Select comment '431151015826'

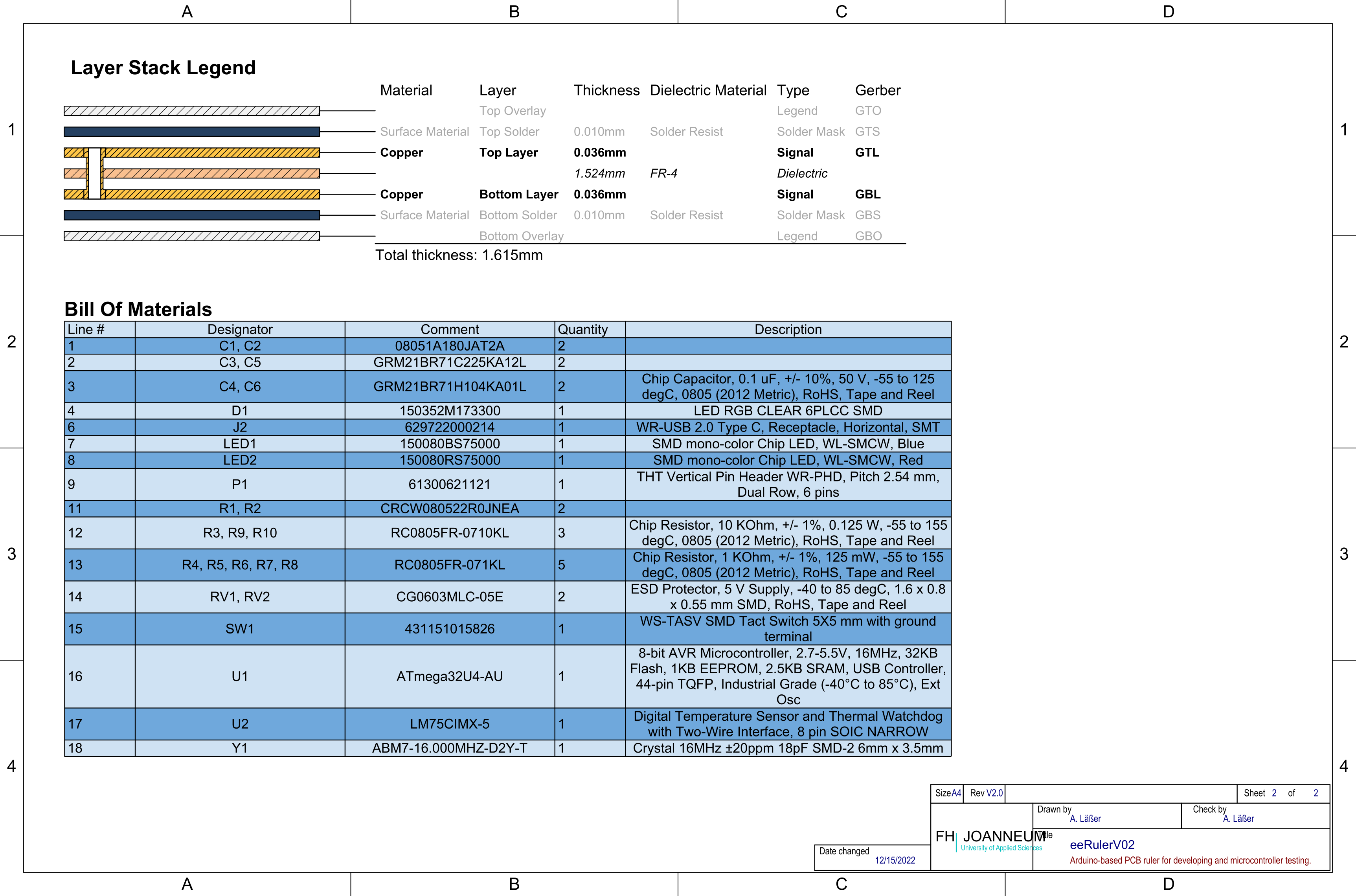pos(450,628)
